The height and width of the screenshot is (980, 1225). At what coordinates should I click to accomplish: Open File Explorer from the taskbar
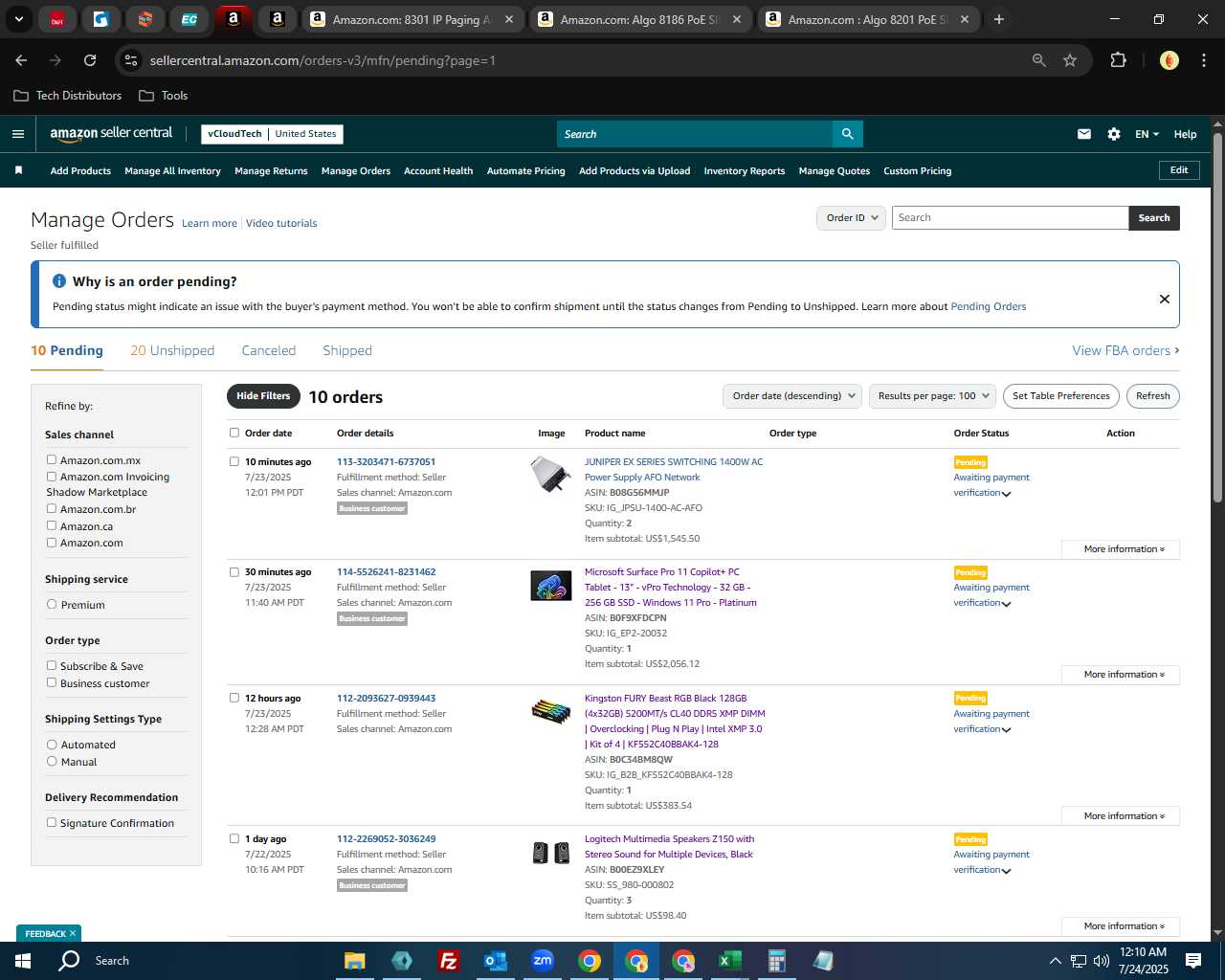pos(355,961)
